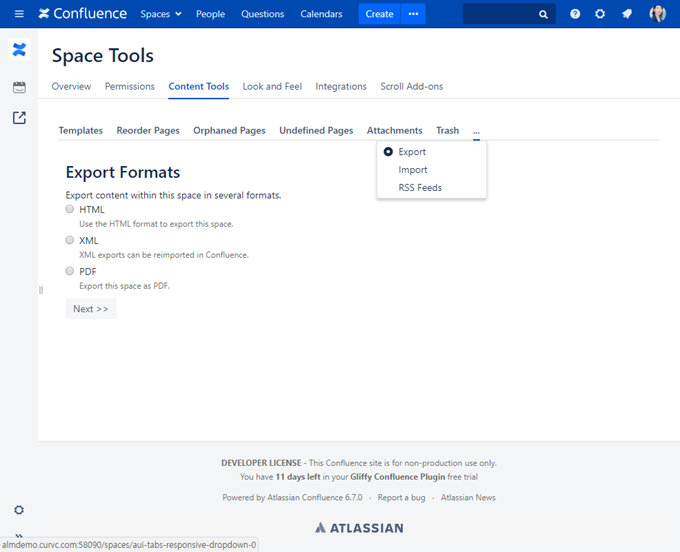Click the Gliffy Confluence Plugin link
This screenshot has height=552, width=680.
pos(398,477)
